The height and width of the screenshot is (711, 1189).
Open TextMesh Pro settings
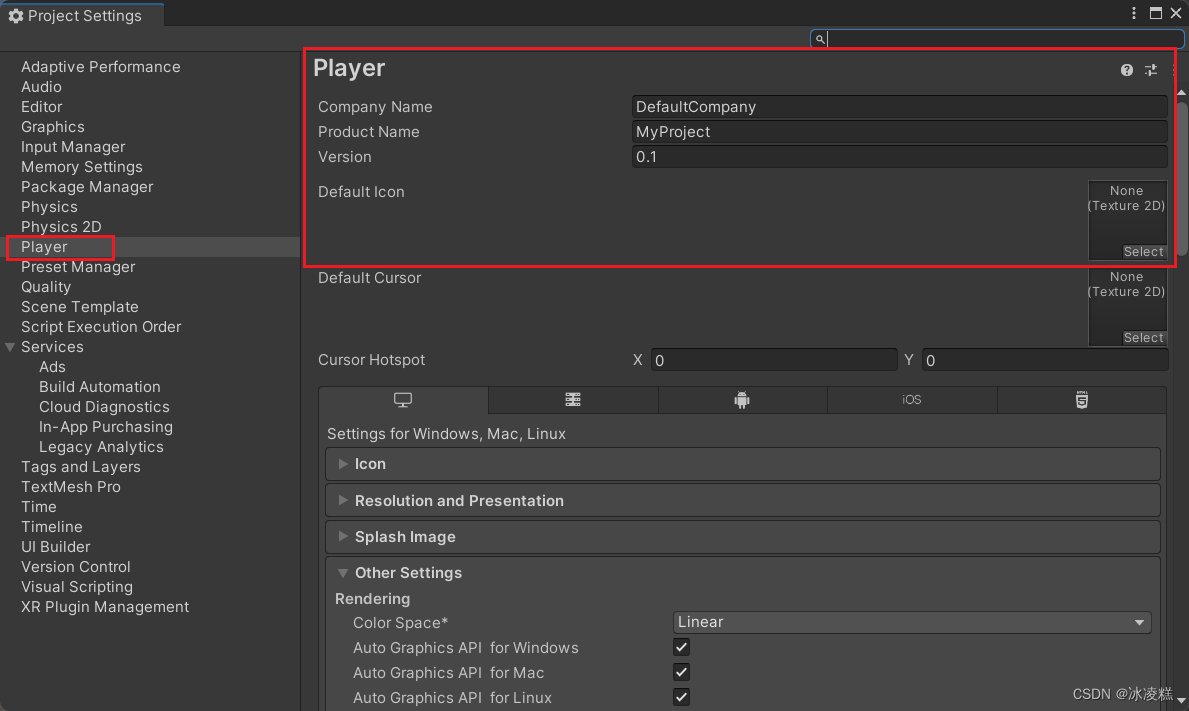click(x=71, y=487)
